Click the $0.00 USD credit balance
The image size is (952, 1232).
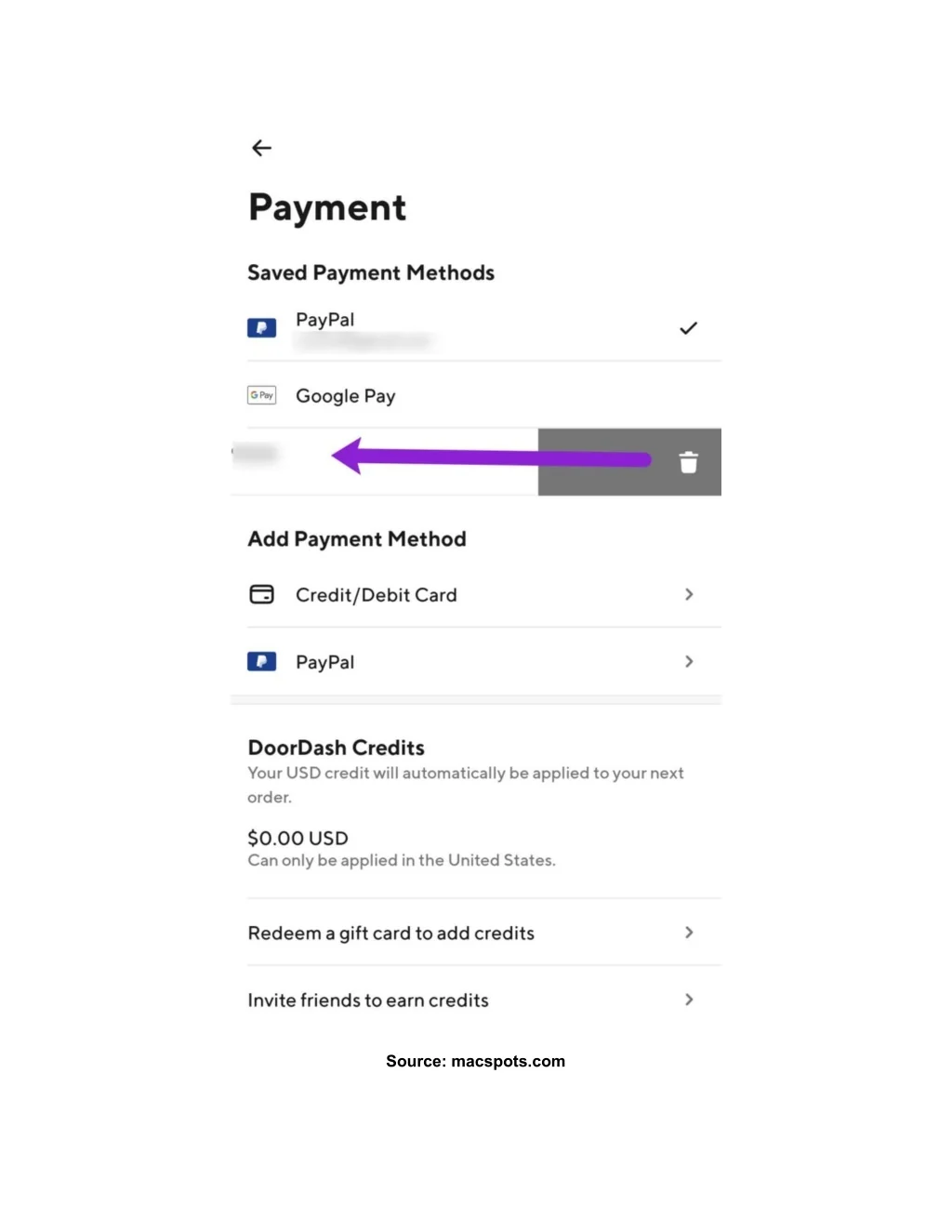(298, 838)
